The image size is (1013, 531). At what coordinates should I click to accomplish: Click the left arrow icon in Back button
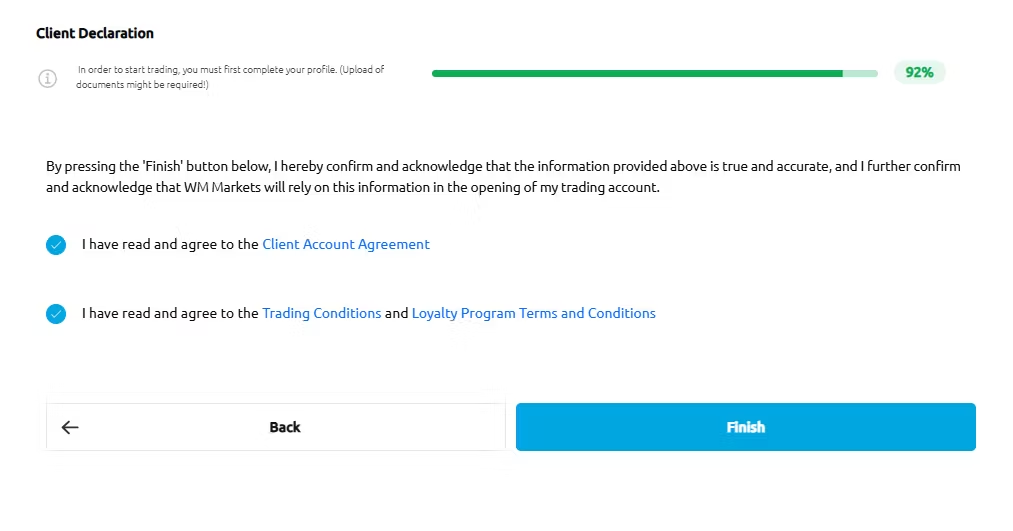(x=70, y=427)
